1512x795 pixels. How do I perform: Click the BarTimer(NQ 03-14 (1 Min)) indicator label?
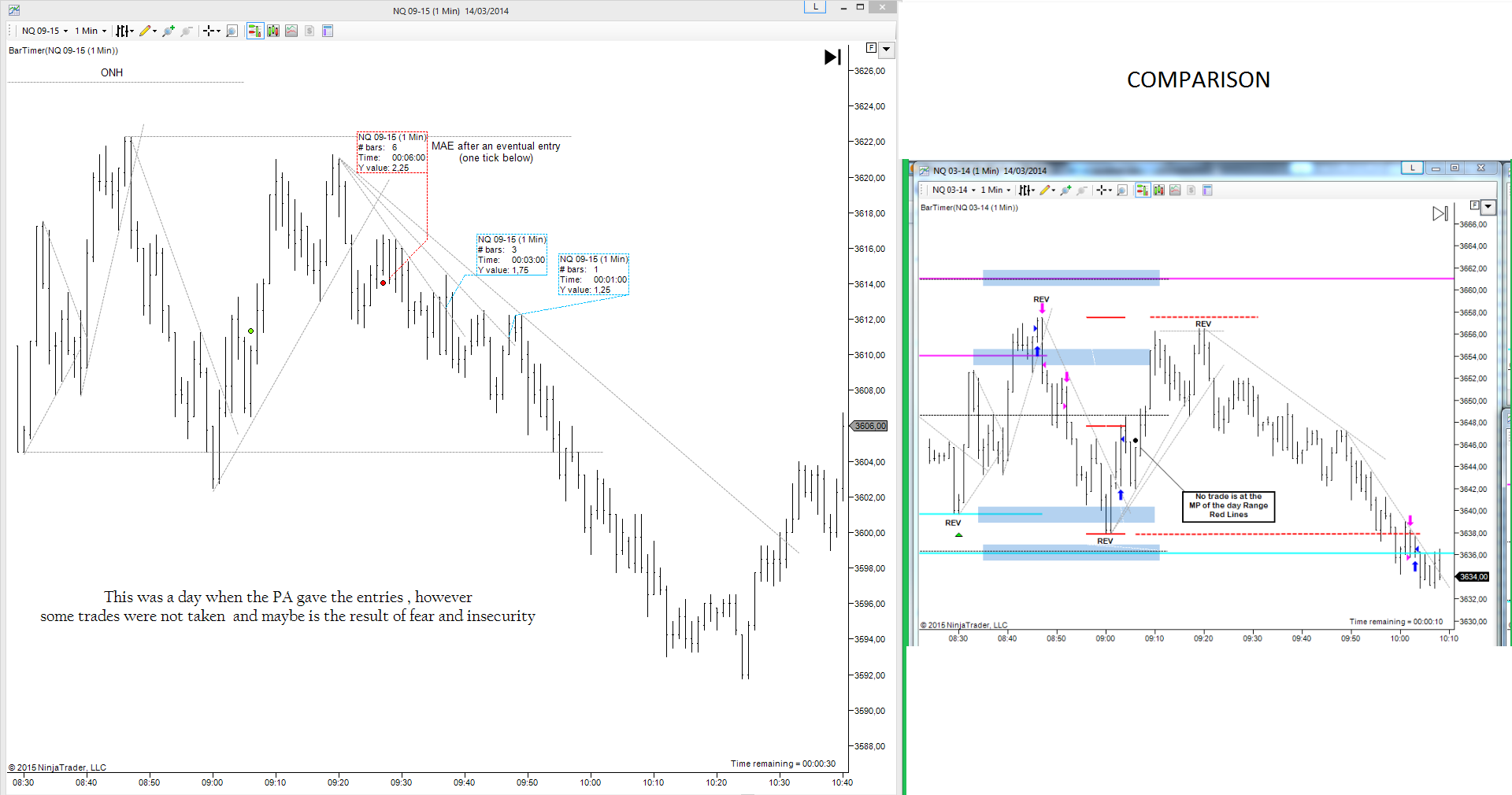point(969,208)
